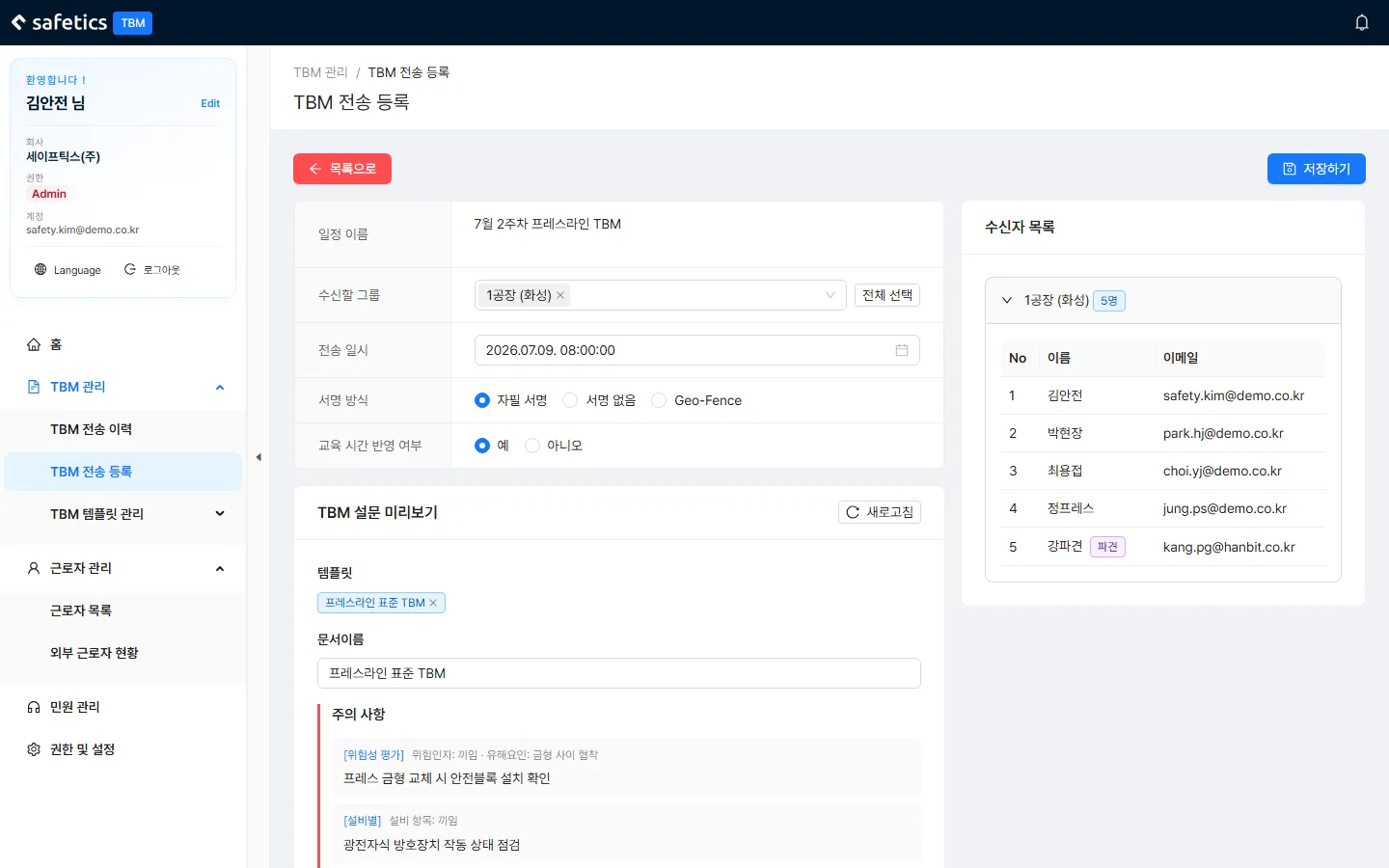Viewport: 1389px width, 868px height.
Task: Select 서명 없음 option
Action: [570, 400]
